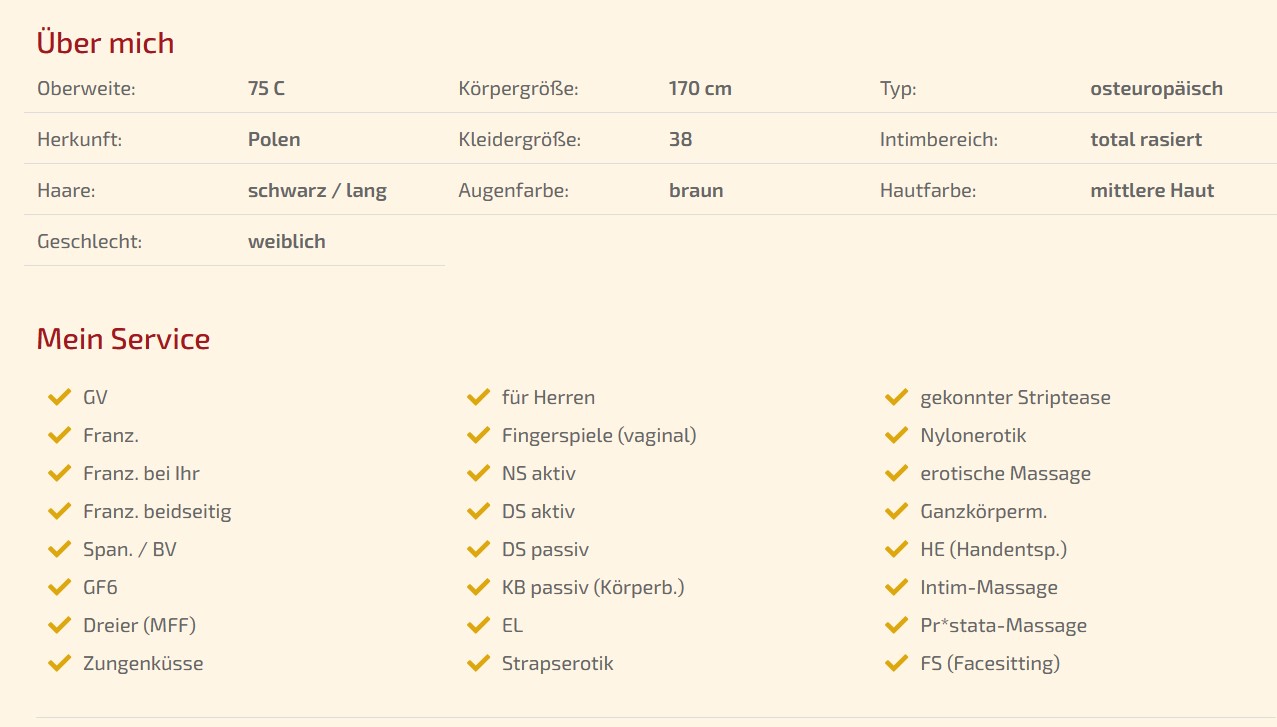Click the Haare value schwarz / lang
Screen dimensions: 1277x727
click(317, 190)
